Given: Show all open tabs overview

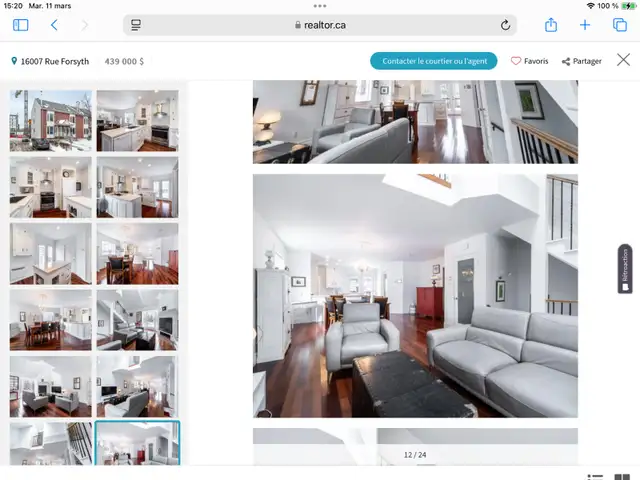Looking at the screenshot, I should pos(619,25).
